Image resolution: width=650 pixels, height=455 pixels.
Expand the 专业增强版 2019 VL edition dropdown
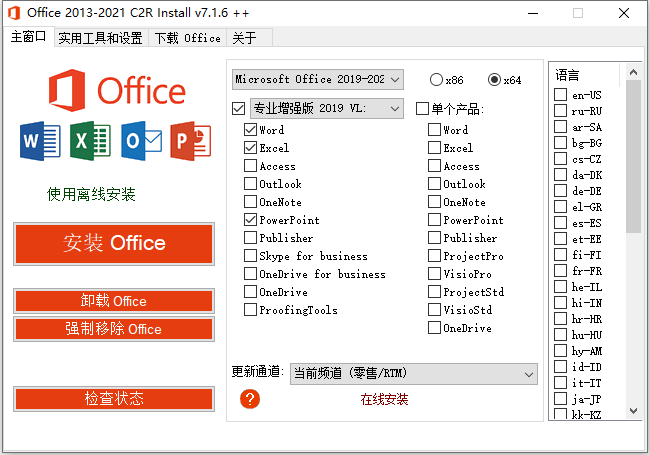coord(326,108)
